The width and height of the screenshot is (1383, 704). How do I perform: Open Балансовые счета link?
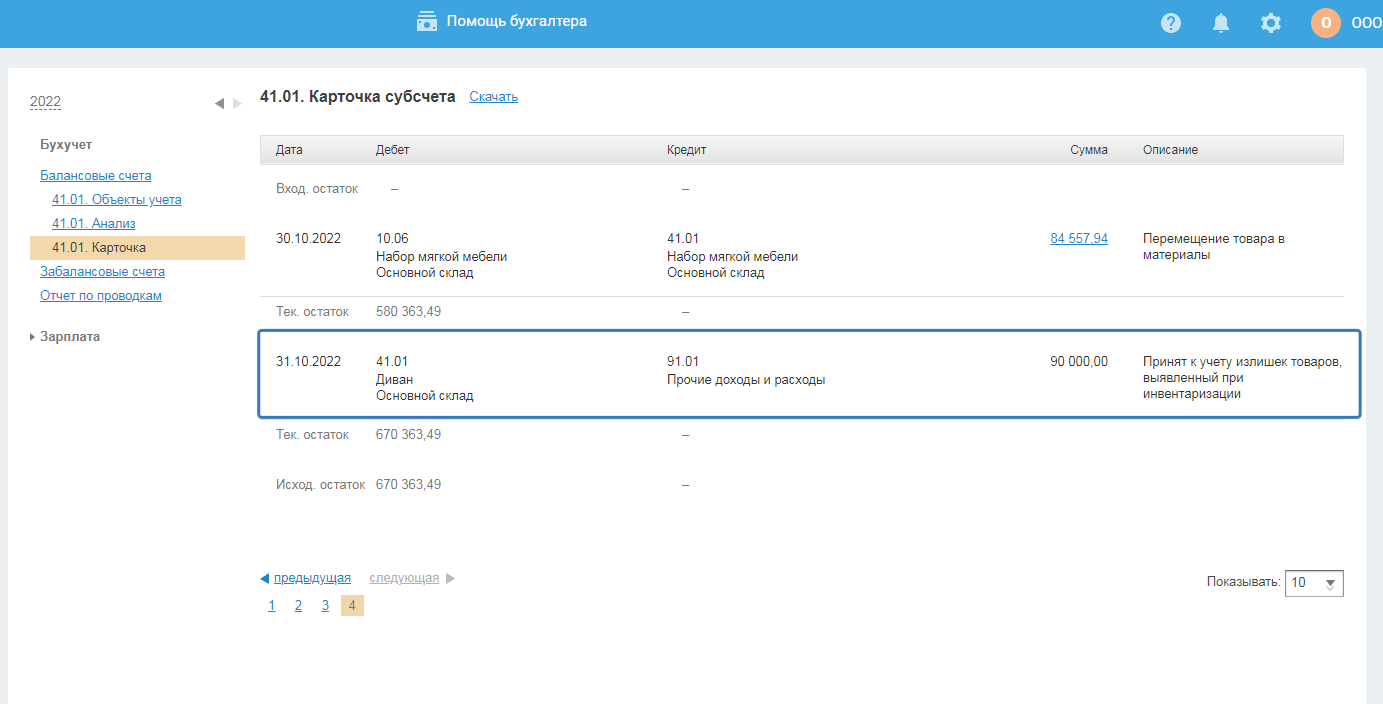click(95, 176)
